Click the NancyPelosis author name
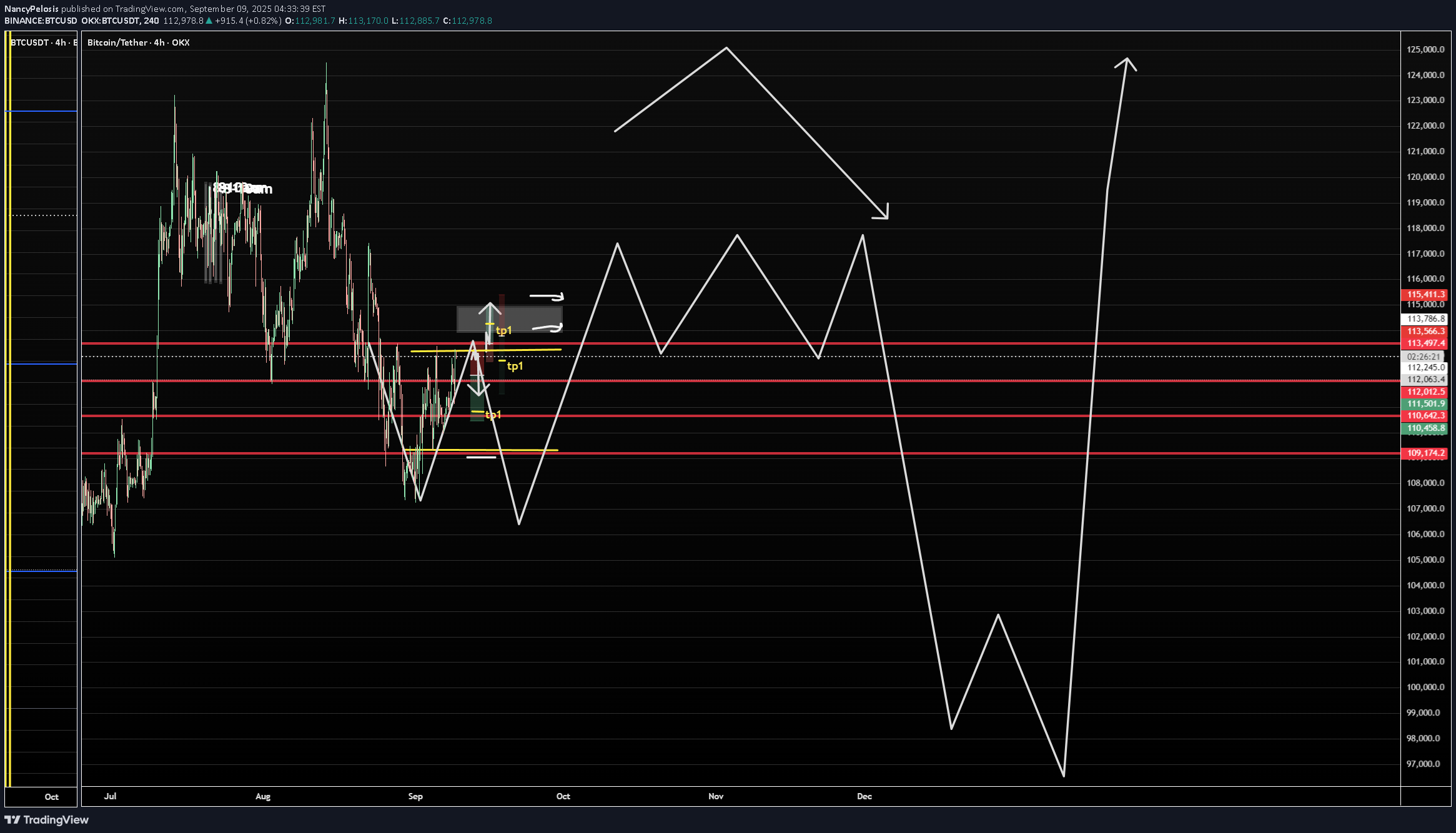 point(32,9)
